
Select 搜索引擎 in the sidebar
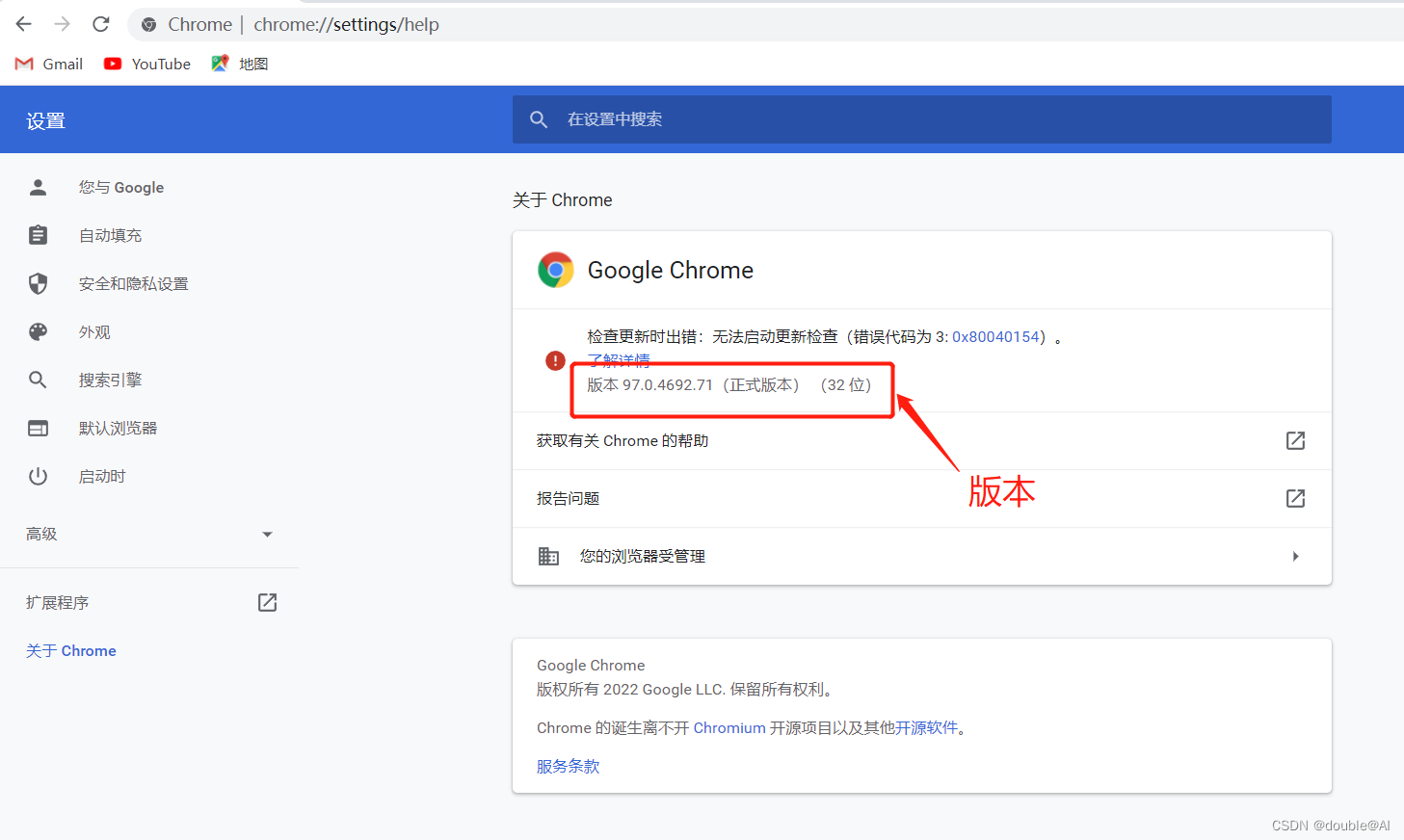[x=110, y=381]
